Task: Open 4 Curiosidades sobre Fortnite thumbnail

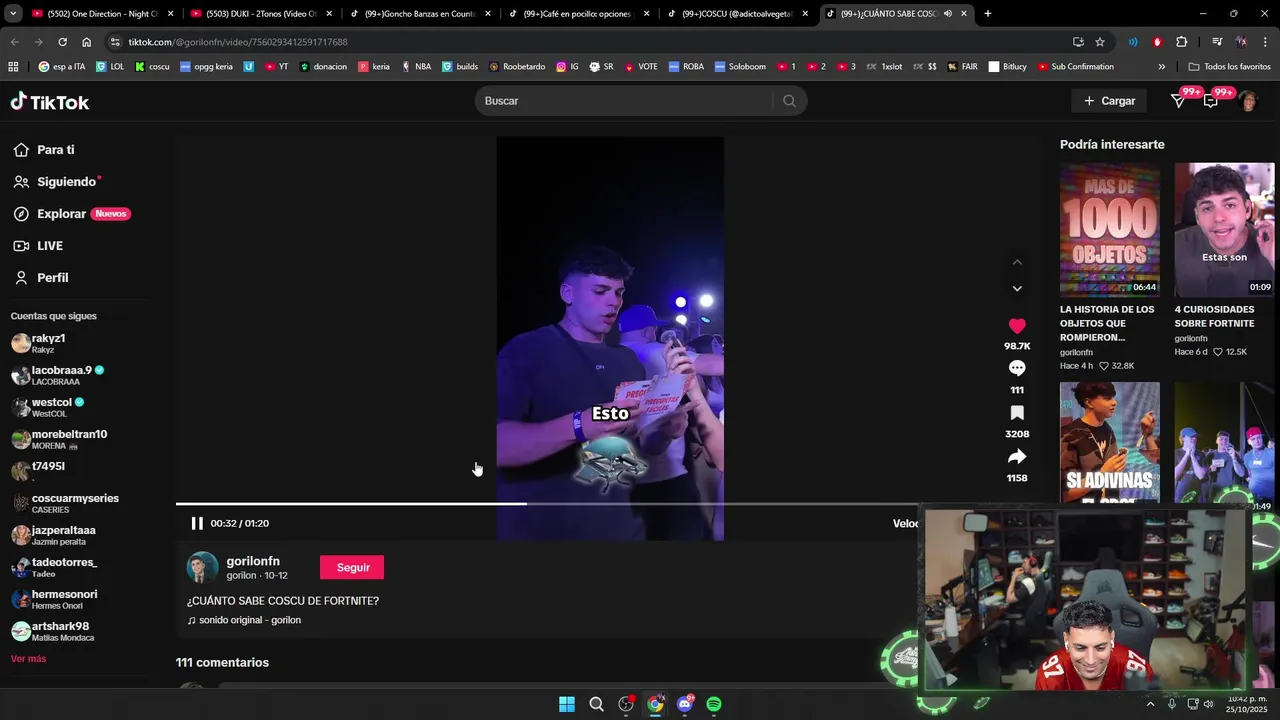Action: [1224, 229]
